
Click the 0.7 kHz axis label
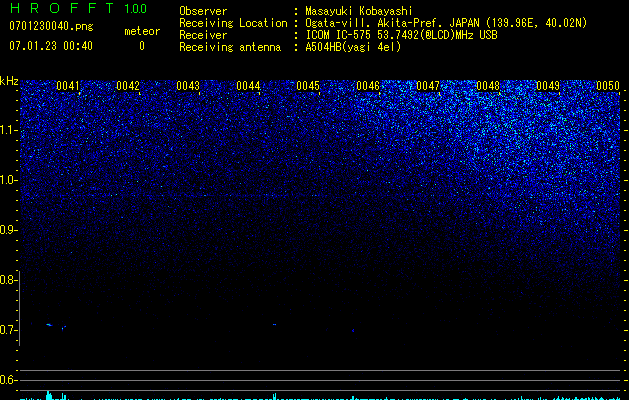click(8, 330)
